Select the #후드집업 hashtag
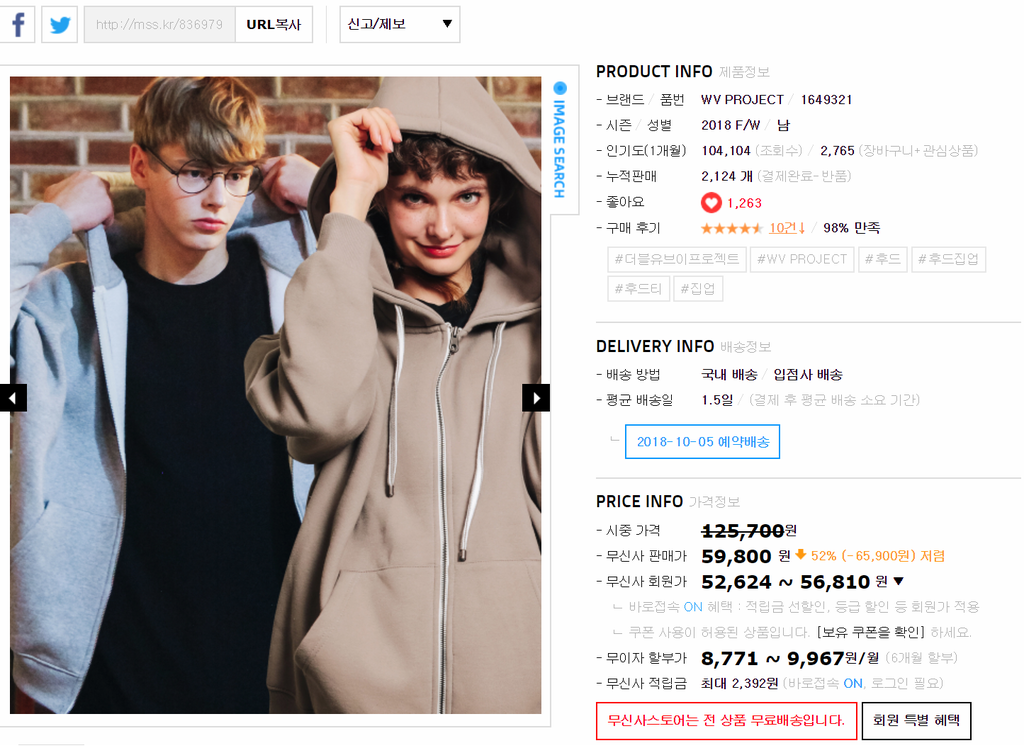 click(x=948, y=259)
